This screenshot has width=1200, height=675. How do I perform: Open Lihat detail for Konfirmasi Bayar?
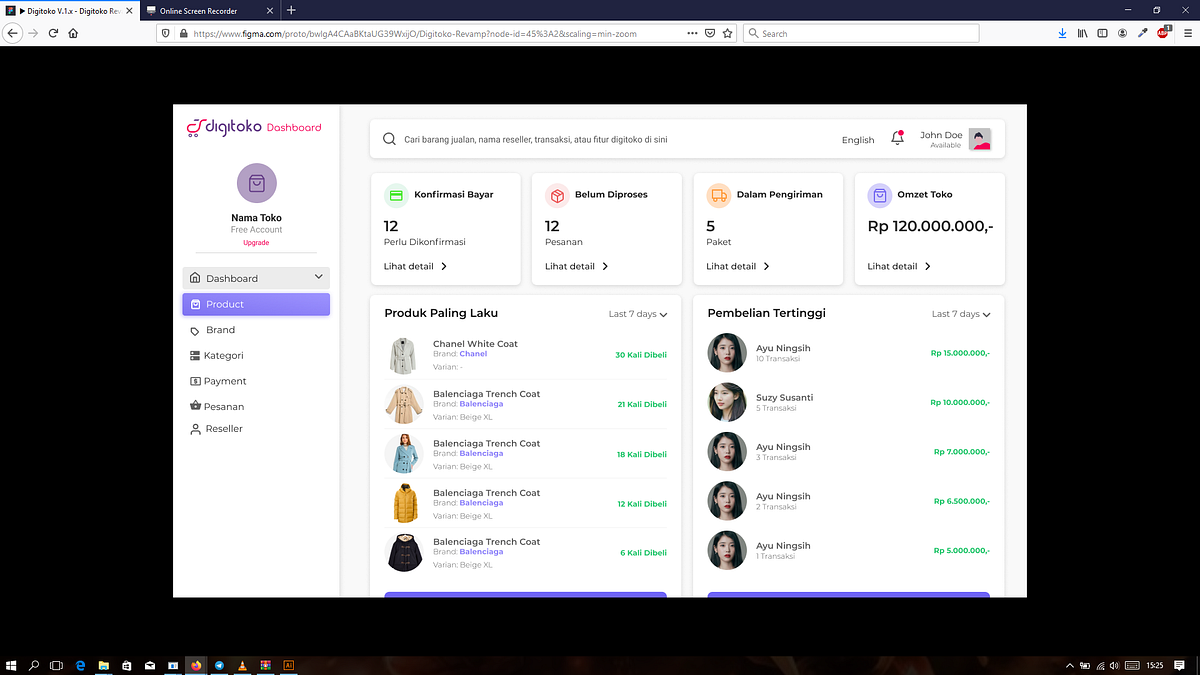pyautogui.click(x=415, y=266)
